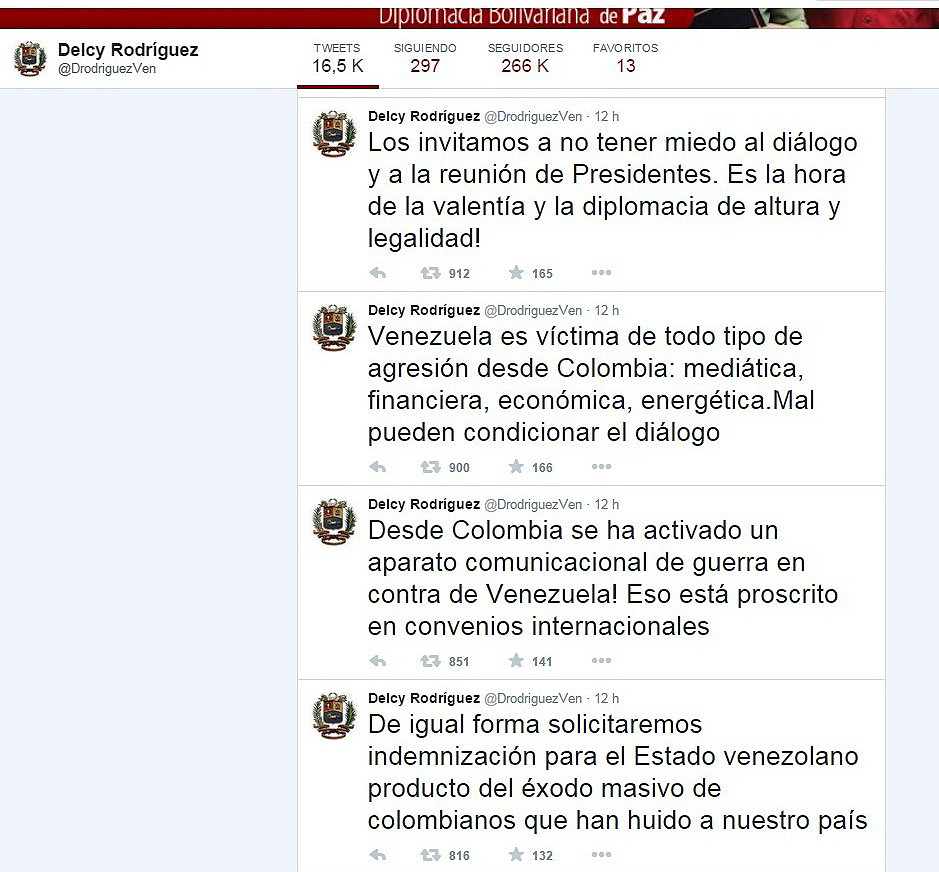
Task: Reply to the 'Desde Colombia se ha activado' tweet
Action: click(x=378, y=661)
